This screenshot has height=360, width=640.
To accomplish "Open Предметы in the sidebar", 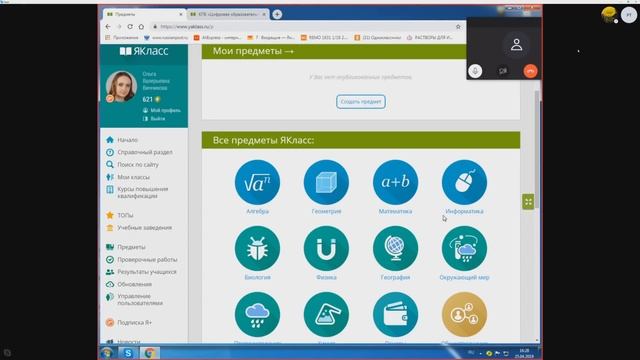I will click(x=126, y=247).
